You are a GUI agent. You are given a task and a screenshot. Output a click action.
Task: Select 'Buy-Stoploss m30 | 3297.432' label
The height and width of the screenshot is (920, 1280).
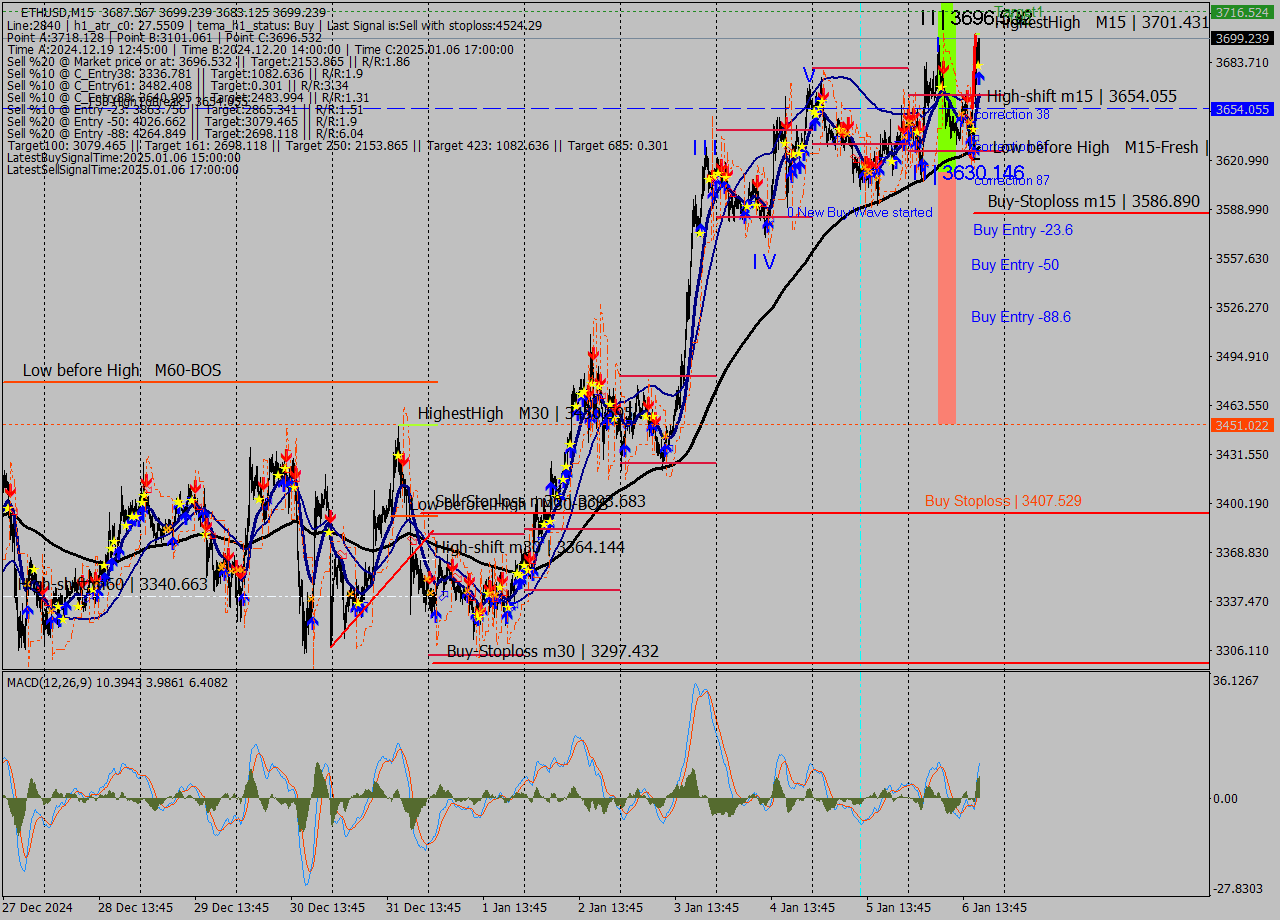(552, 651)
